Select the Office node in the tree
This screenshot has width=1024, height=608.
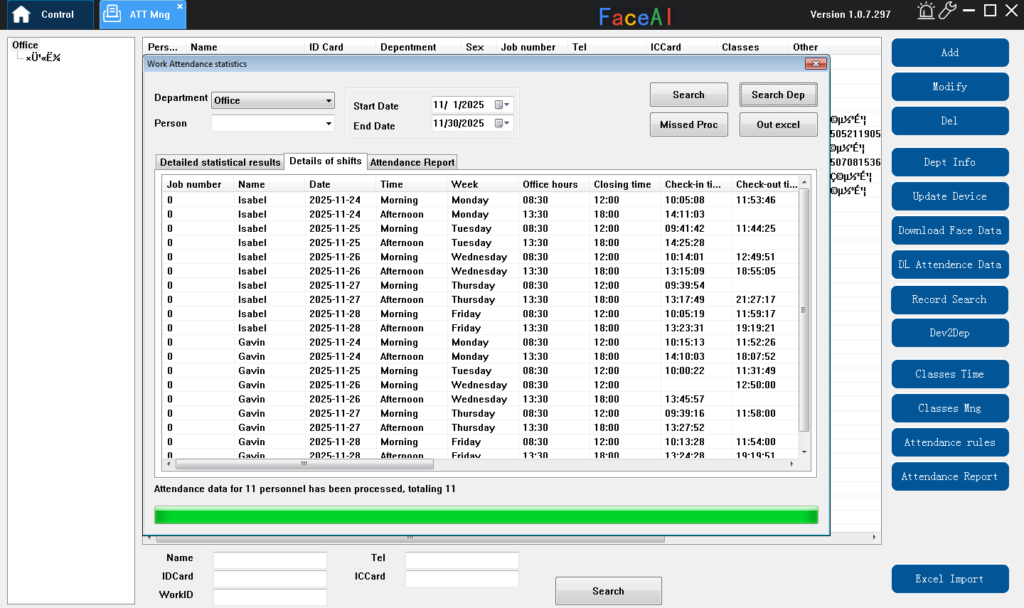[x=25, y=45]
